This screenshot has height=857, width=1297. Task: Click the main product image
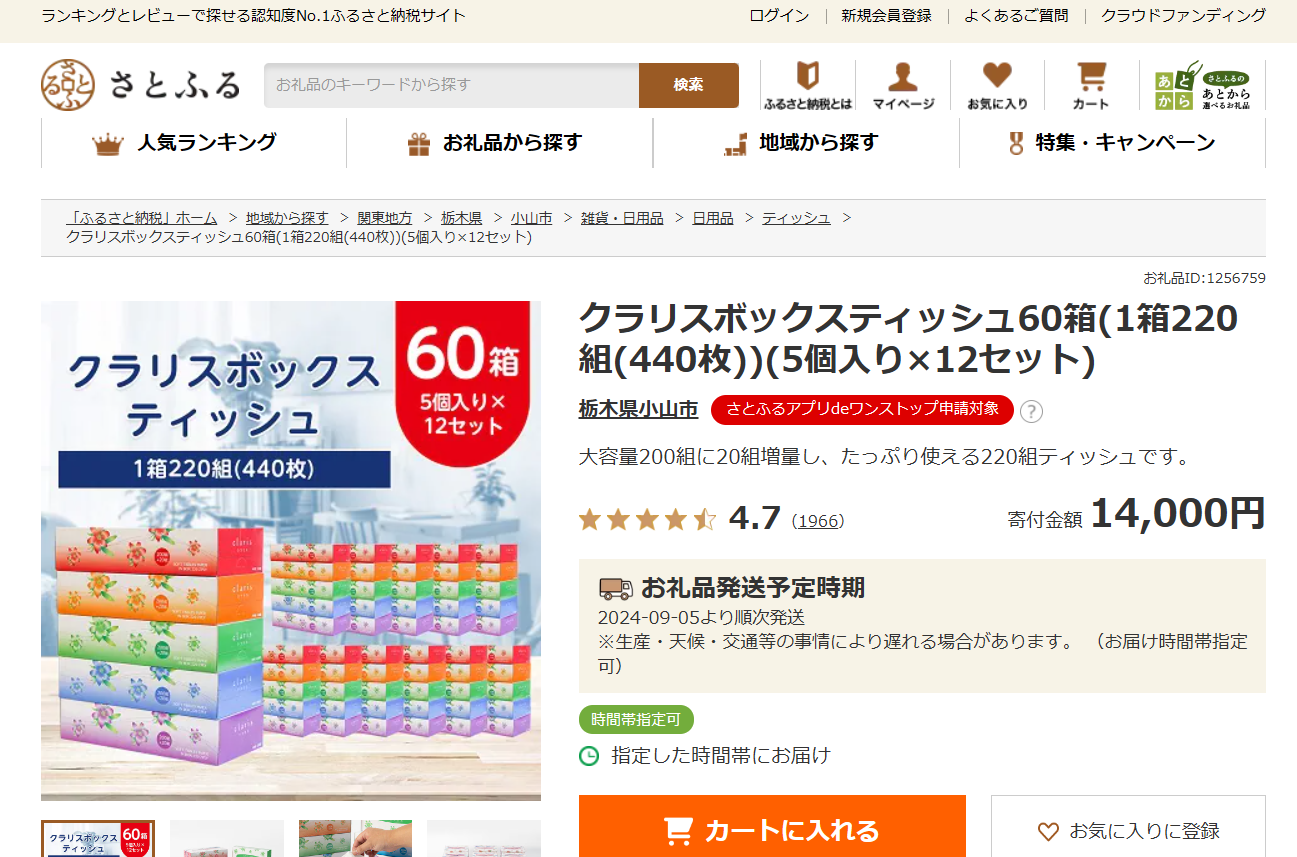pyautogui.click(x=291, y=551)
